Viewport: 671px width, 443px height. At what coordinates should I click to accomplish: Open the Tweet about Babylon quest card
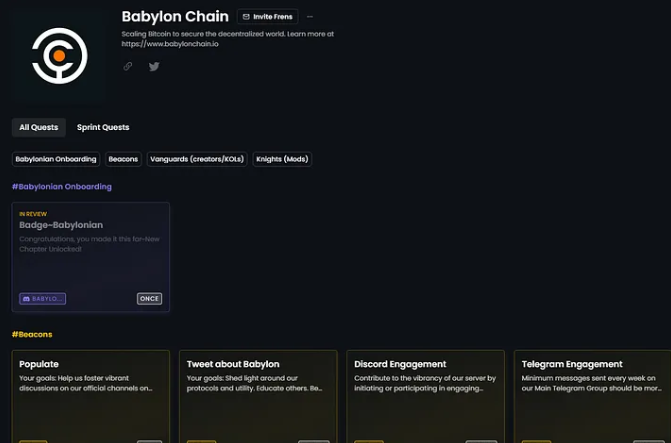258,396
